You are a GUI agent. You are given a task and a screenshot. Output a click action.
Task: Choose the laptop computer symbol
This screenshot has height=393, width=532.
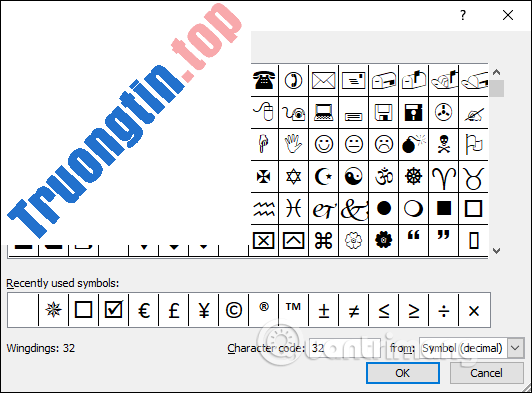pos(323,112)
